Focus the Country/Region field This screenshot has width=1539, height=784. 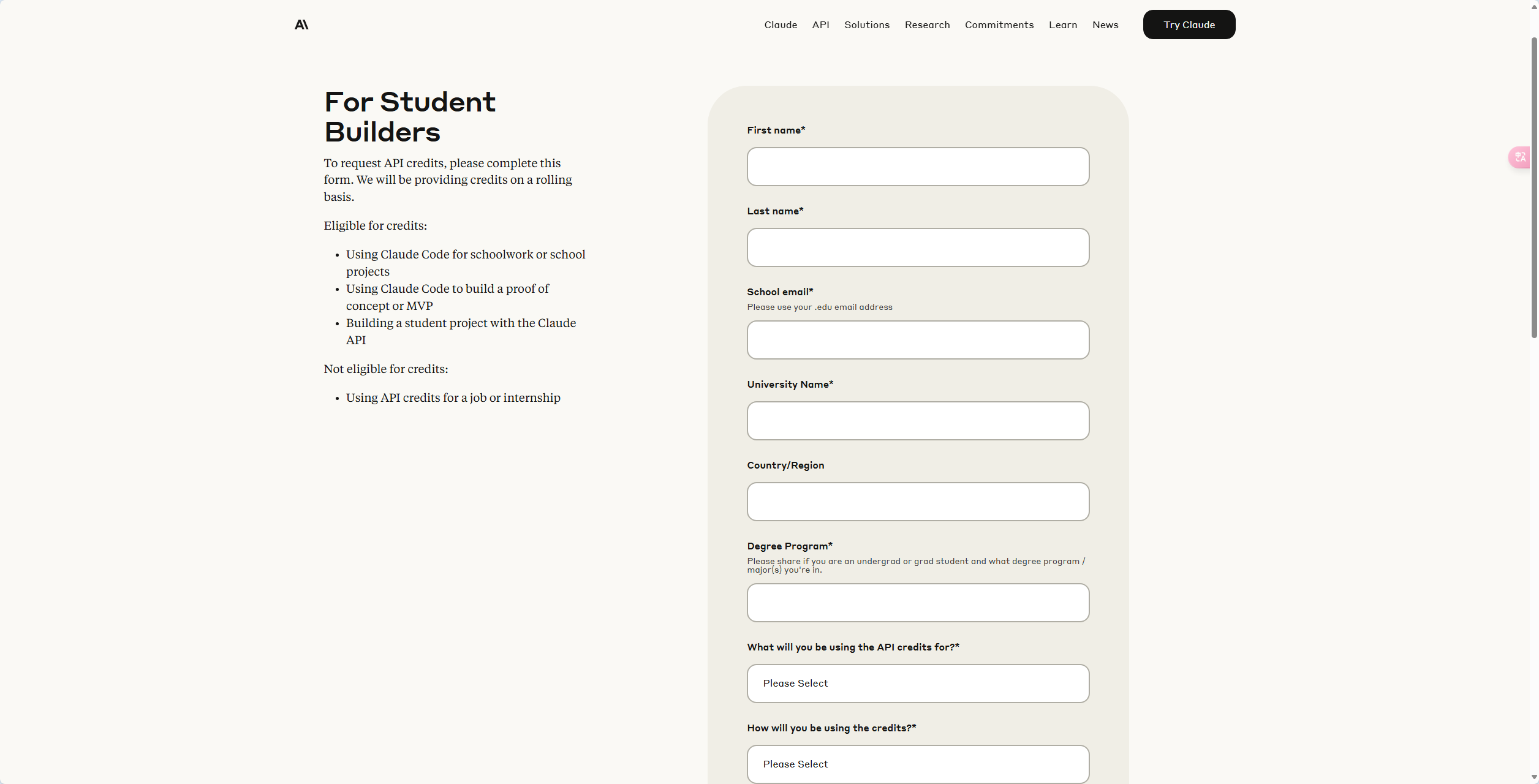click(x=918, y=502)
